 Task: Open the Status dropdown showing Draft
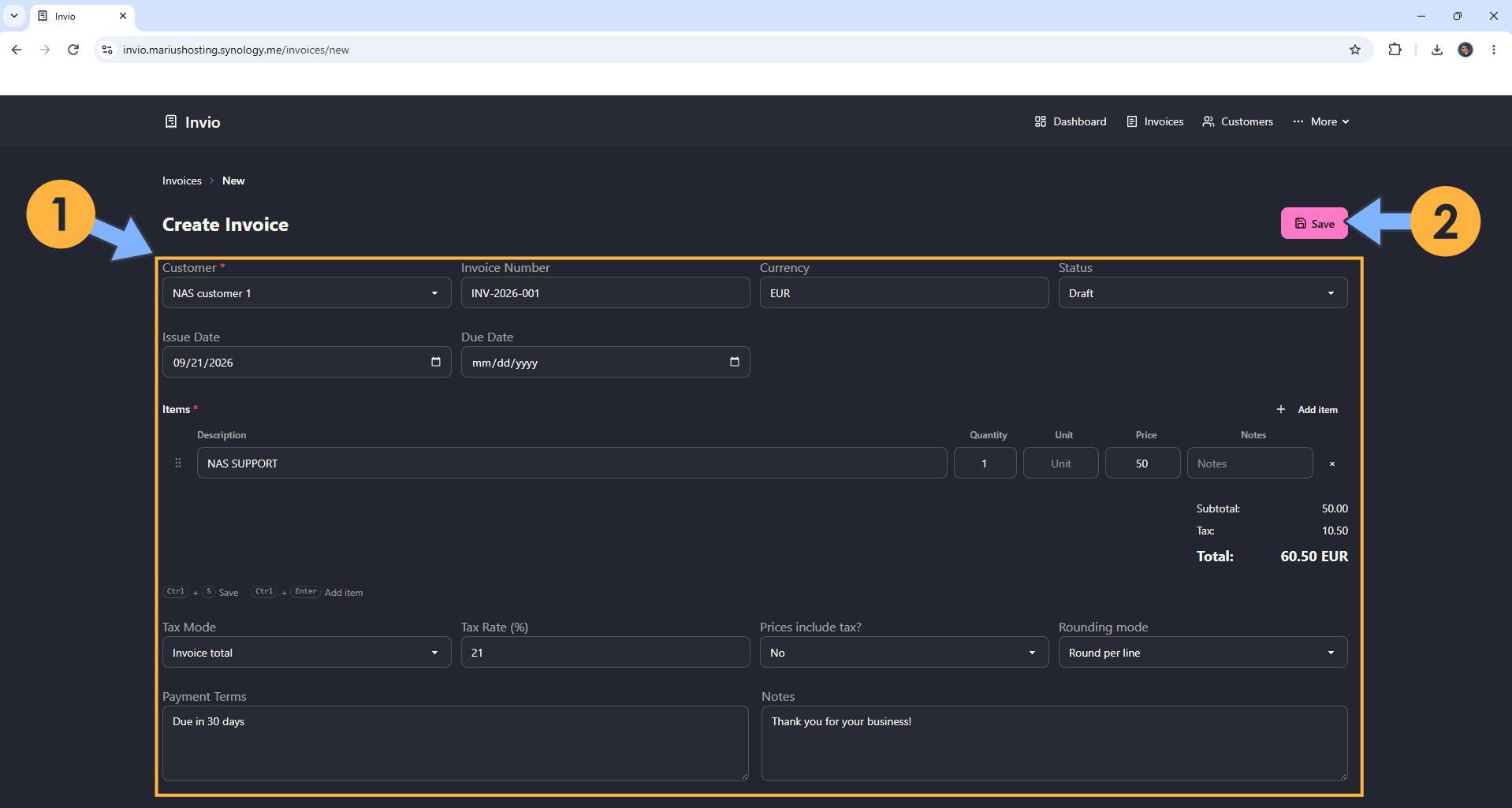(1203, 292)
